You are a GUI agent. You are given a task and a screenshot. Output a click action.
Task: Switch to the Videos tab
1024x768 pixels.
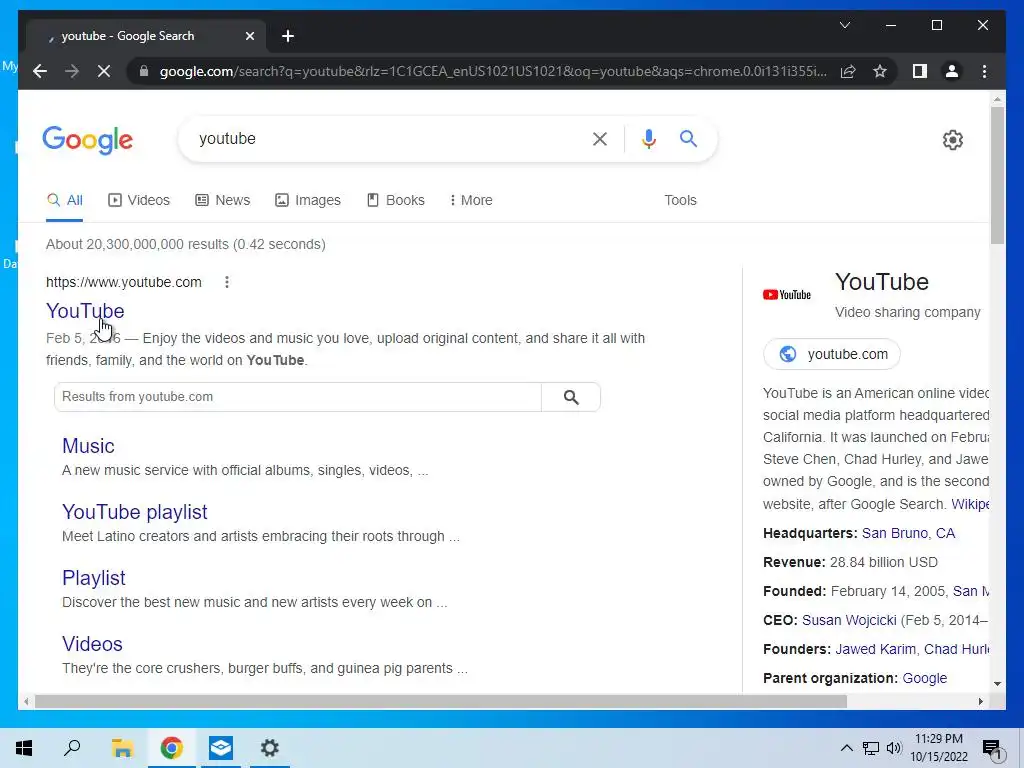[x=138, y=200]
